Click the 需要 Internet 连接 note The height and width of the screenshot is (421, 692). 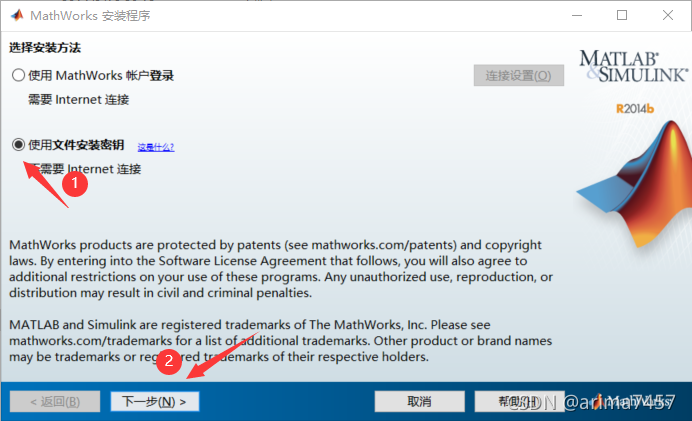[78, 100]
